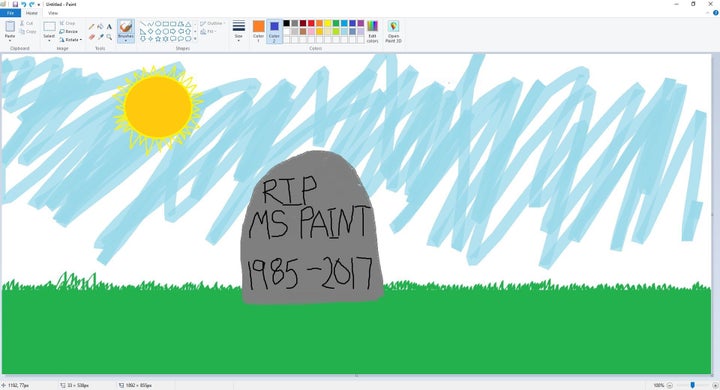The image size is (720, 390).
Task: Choose the Pentagon shape
Action: pyautogui.click(x=158, y=31)
